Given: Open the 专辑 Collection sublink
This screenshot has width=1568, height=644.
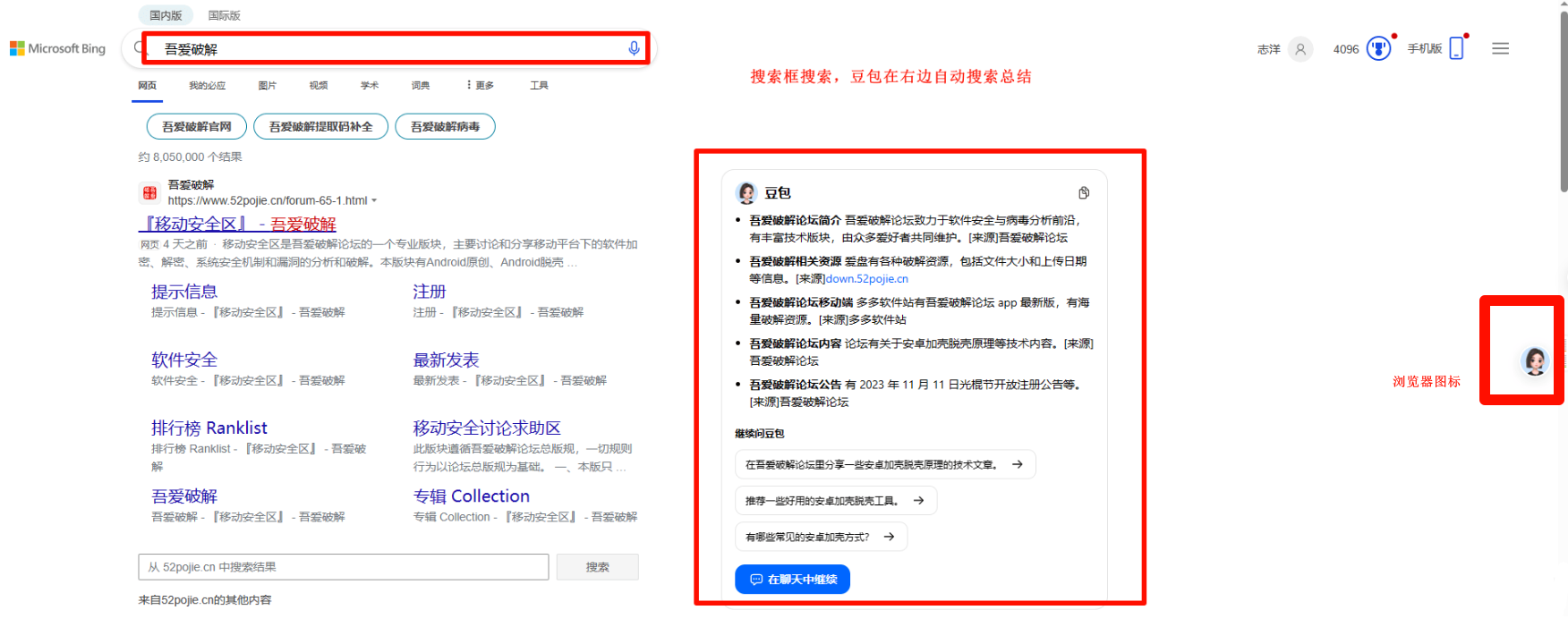Looking at the screenshot, I should (472, 496).
